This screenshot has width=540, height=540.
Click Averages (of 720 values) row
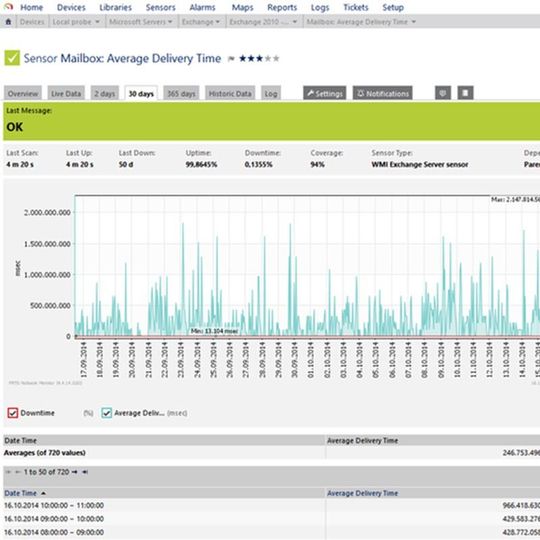[x=271, y=453]
